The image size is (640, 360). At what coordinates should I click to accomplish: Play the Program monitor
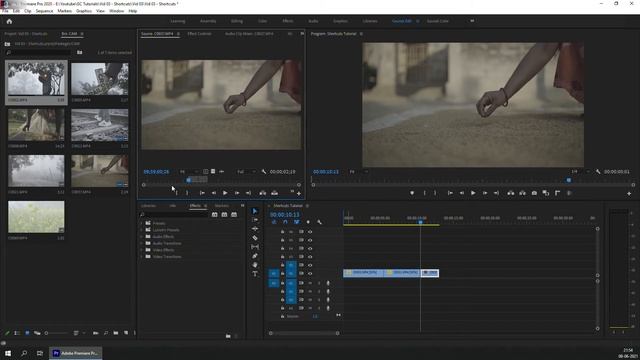[x=473, y=193]
